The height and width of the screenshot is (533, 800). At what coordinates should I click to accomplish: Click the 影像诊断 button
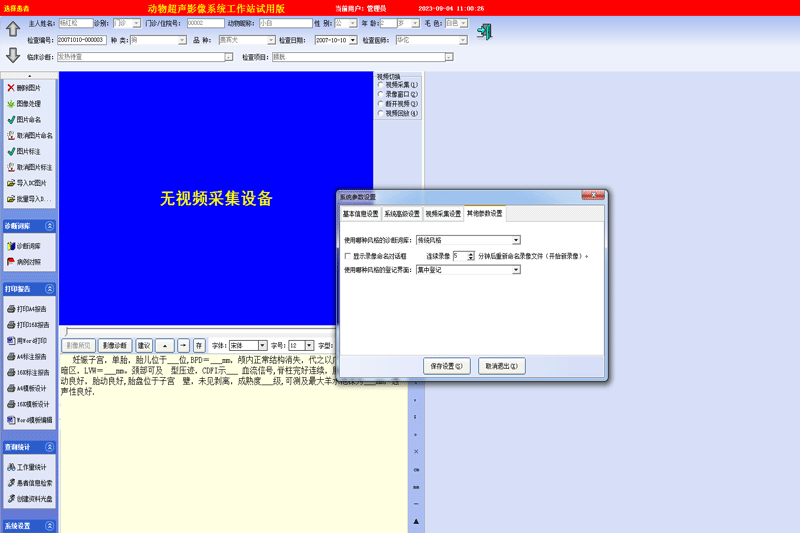pos(115,345)
